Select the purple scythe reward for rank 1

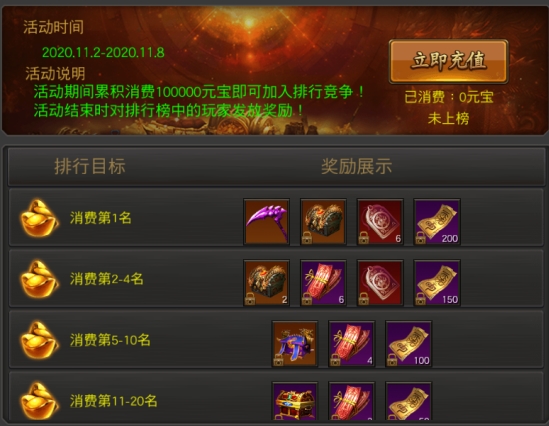266,222
